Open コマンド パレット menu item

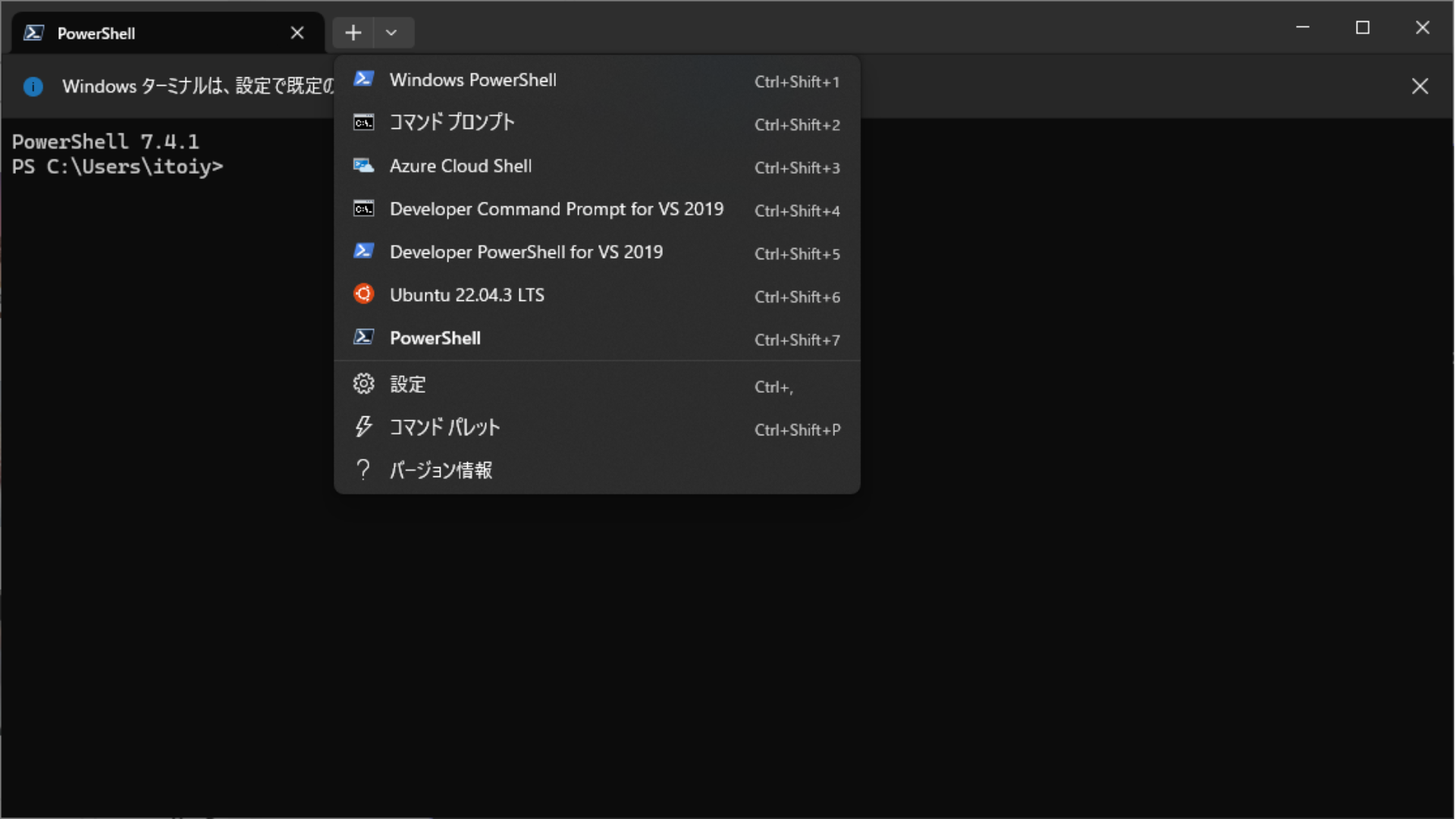[597, 428]
